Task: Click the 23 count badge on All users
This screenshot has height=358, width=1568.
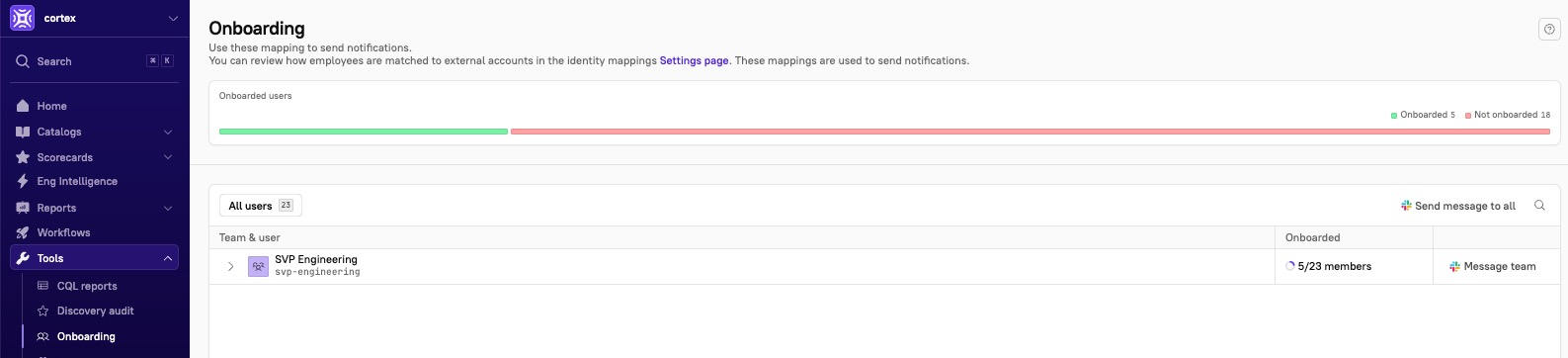Action: click(286, 205)
